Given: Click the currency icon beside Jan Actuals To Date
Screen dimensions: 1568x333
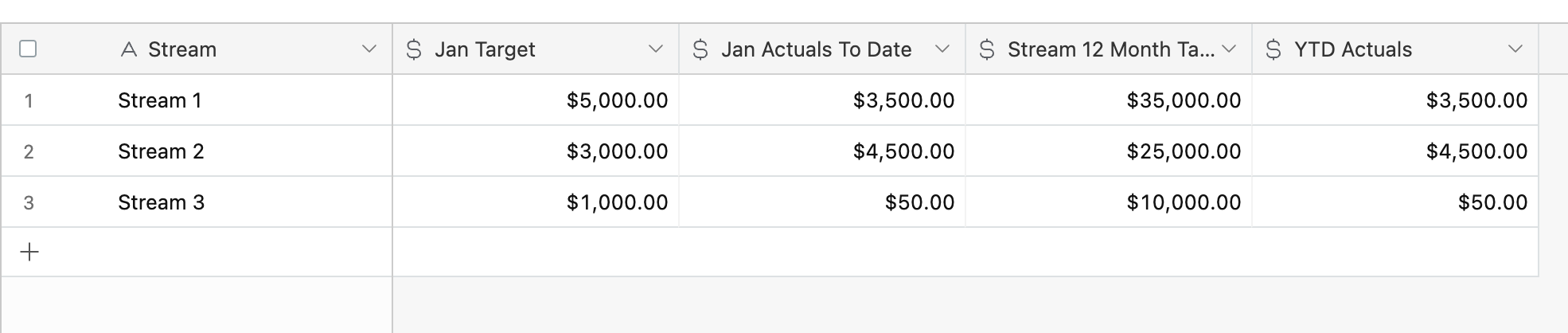Looking at the screenshot, I should (x=700, y=49).
